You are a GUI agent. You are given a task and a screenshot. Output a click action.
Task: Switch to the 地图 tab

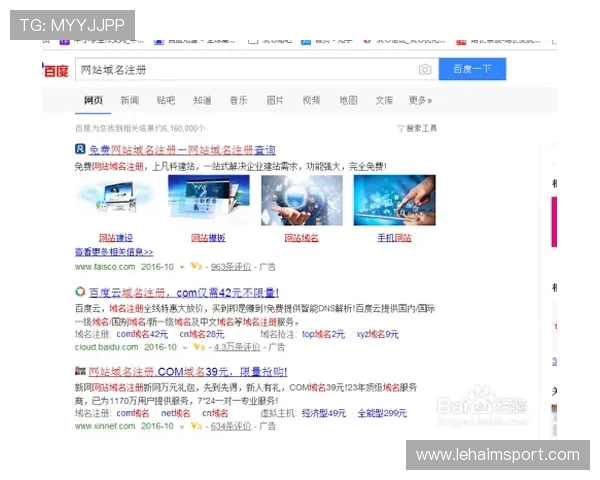point(348,100)
